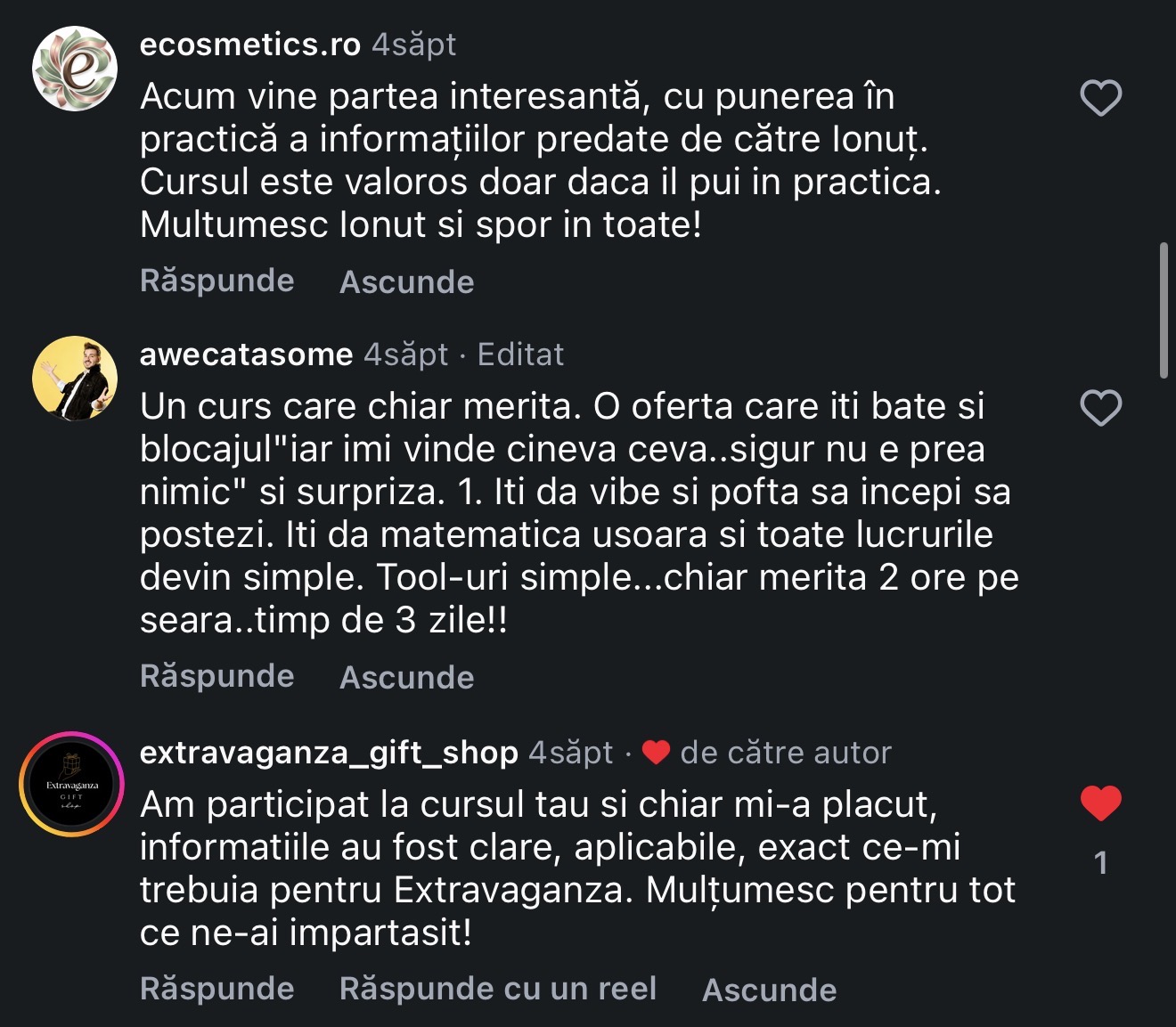Click the comments scrollbar thumb
Screen dimensions: 1176x1027
pos(1164,311)
